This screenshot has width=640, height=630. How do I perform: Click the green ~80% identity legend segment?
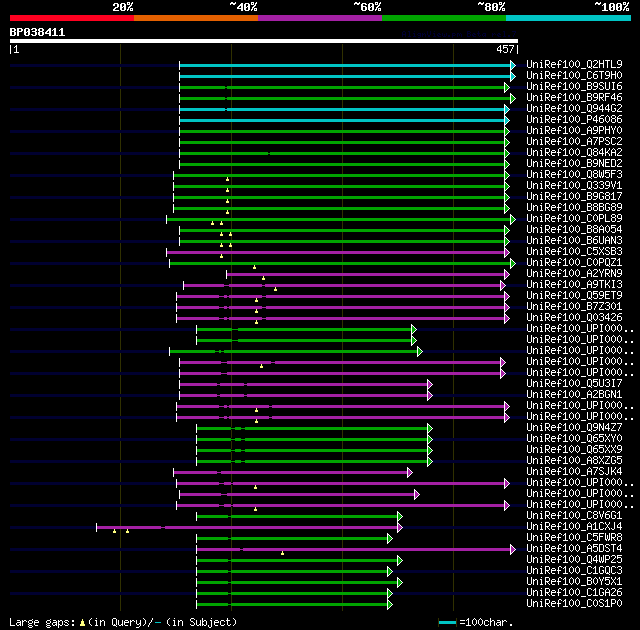click(x=444, y=18)
